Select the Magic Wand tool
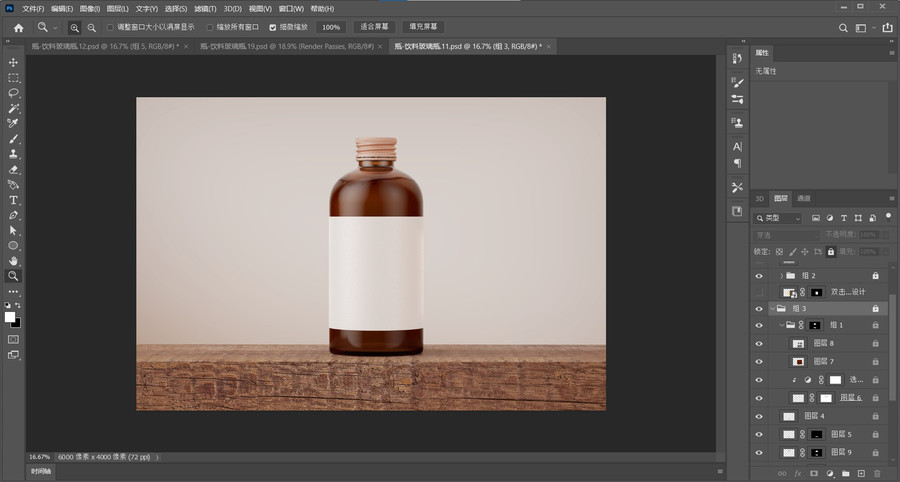This screenshot has height=482, width=900. pos(13,108)
